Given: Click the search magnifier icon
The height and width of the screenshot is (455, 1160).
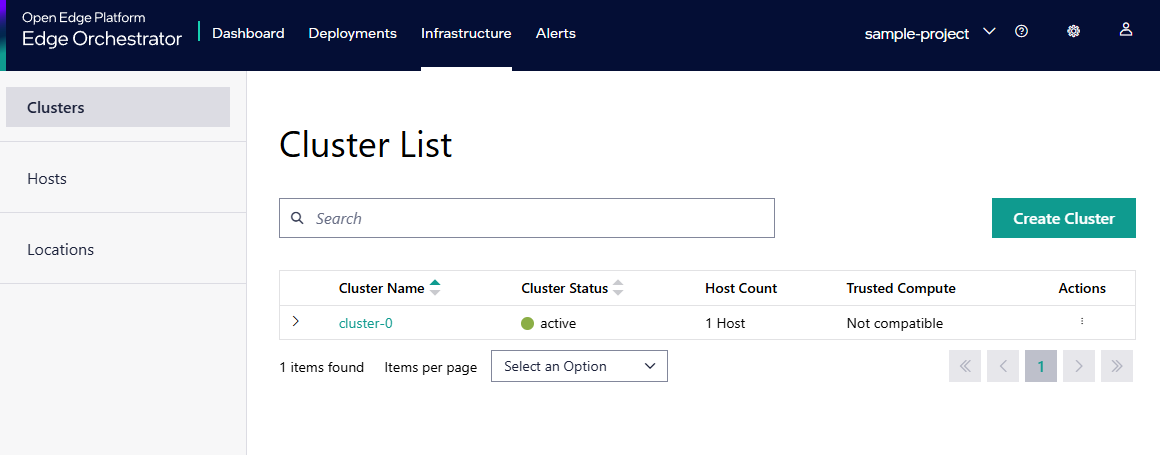Looking at the screenshot, I should pos(297,218).
